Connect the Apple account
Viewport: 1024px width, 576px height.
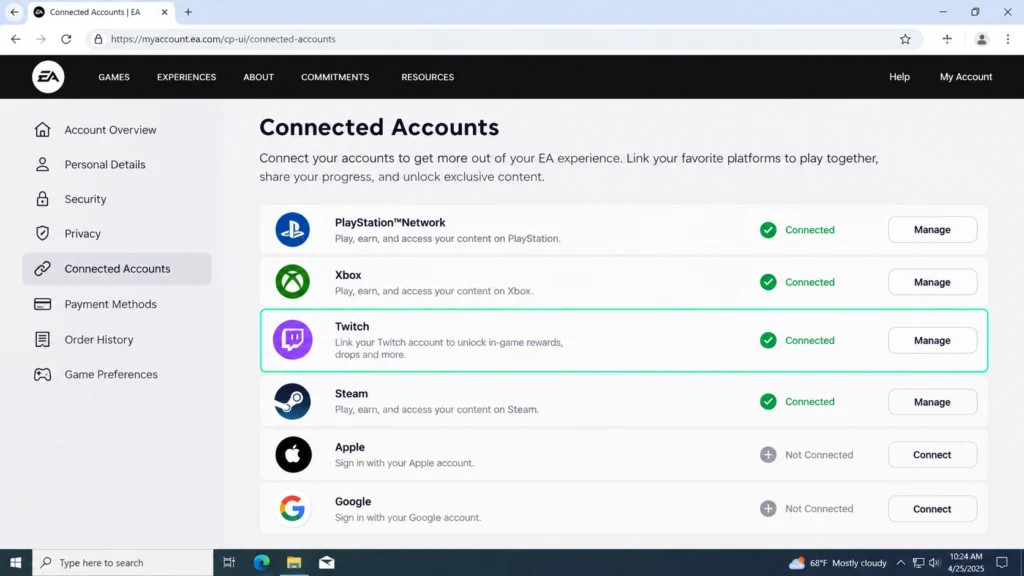coord(933,455)
